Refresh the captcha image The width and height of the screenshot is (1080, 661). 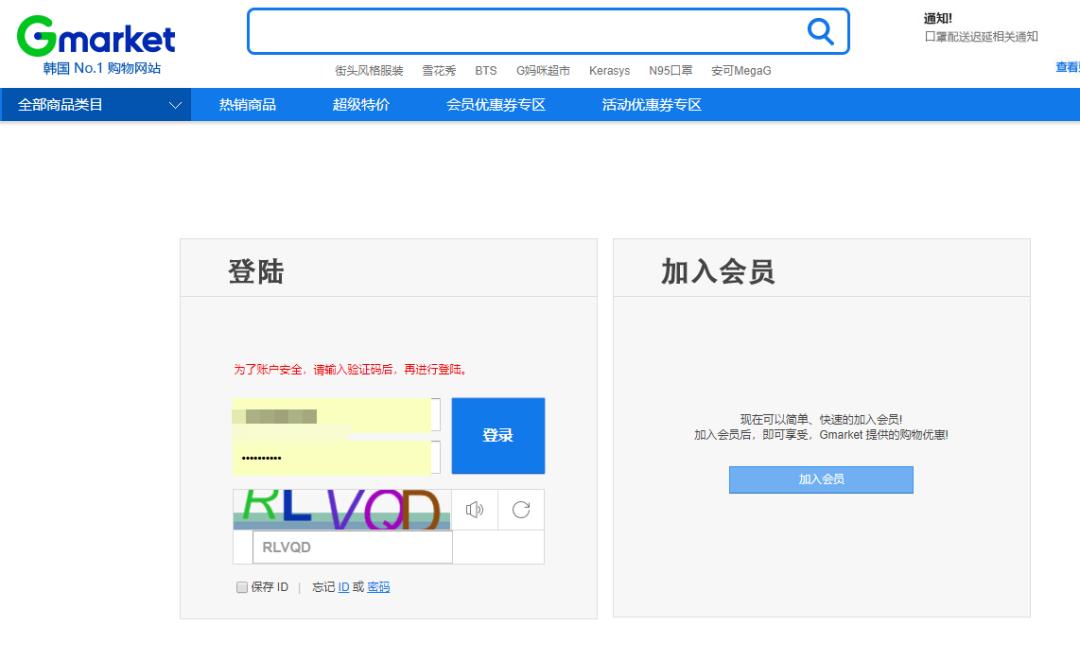click(519, 510)
